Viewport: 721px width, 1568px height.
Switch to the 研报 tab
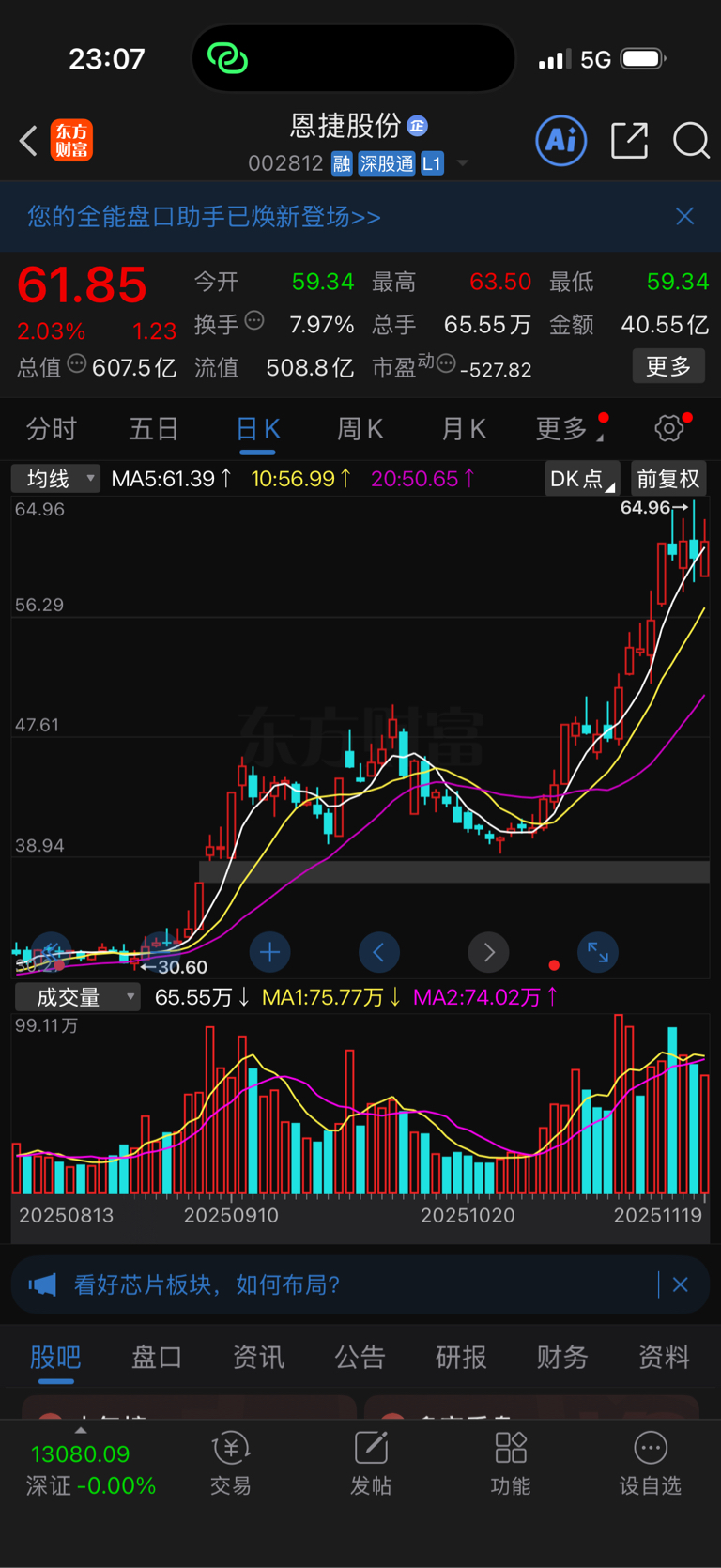[x=461, y=1358]
